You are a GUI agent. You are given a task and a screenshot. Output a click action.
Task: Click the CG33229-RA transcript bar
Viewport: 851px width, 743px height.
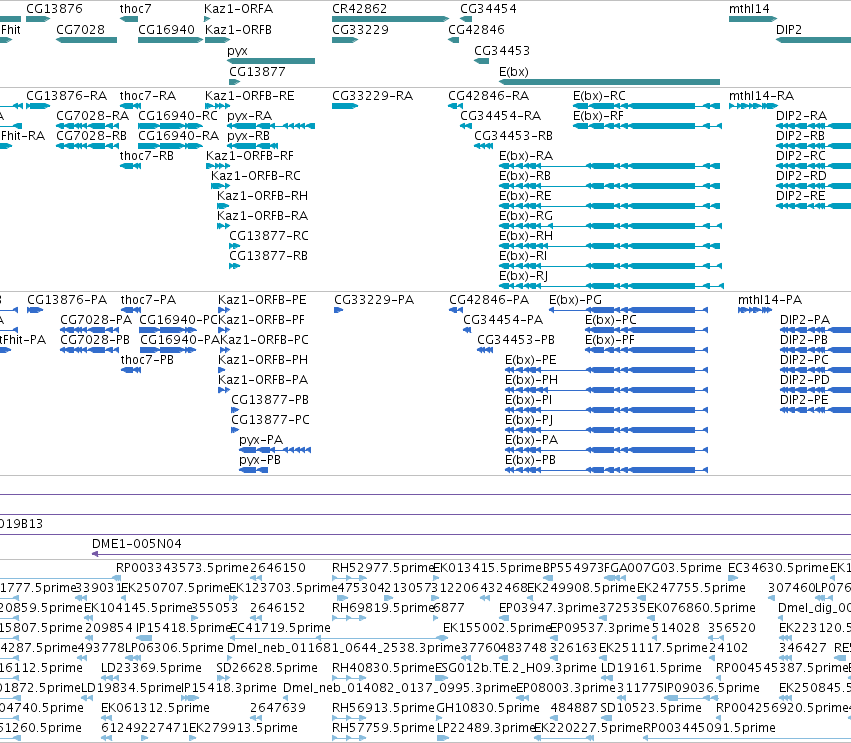coord(345,106)
